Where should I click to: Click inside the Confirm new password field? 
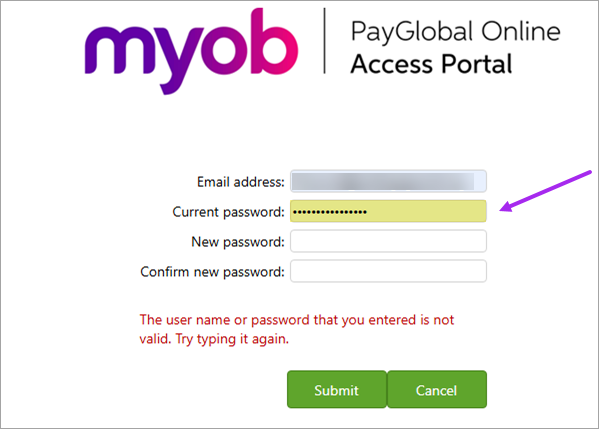388,271
